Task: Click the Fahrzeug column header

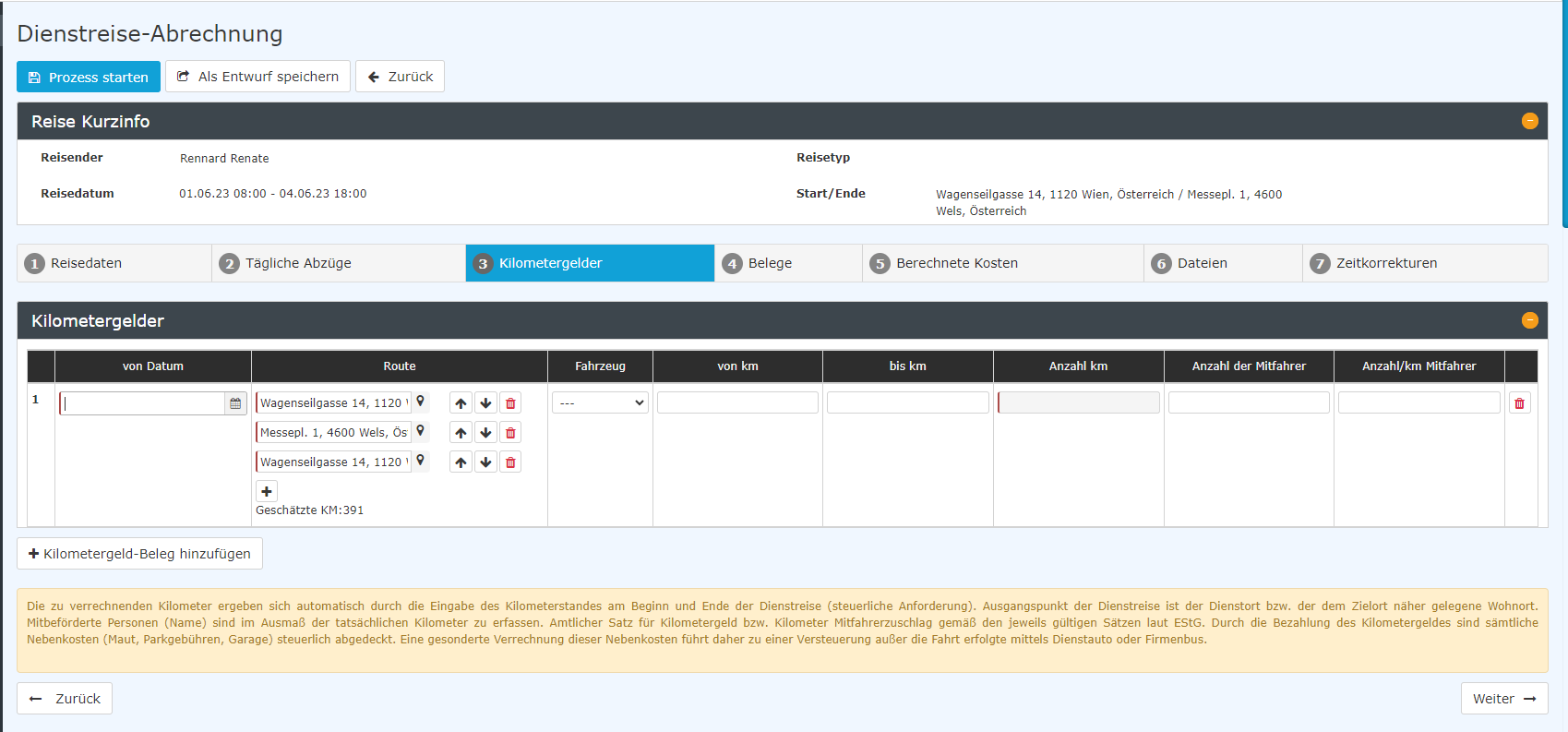Action: (600, 366)
